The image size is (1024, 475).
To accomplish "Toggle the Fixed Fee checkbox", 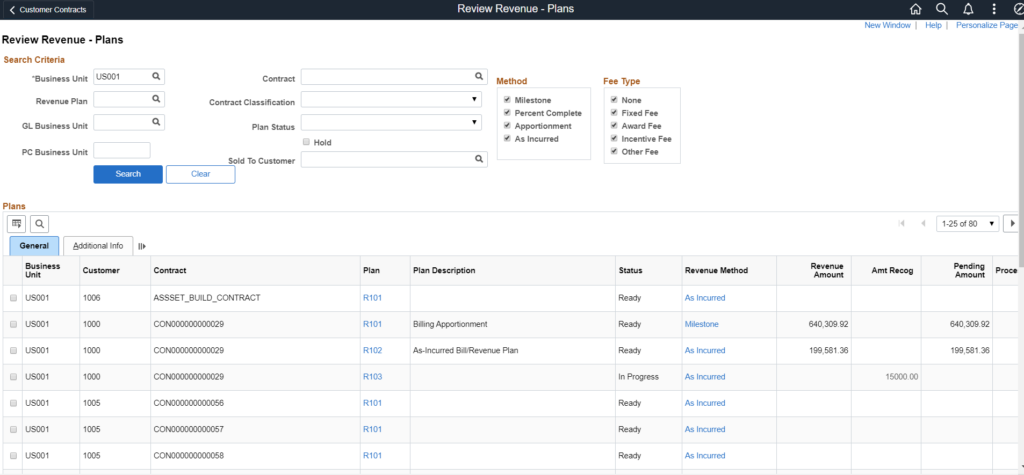I will pyautogui.click(x=614, y=113).
